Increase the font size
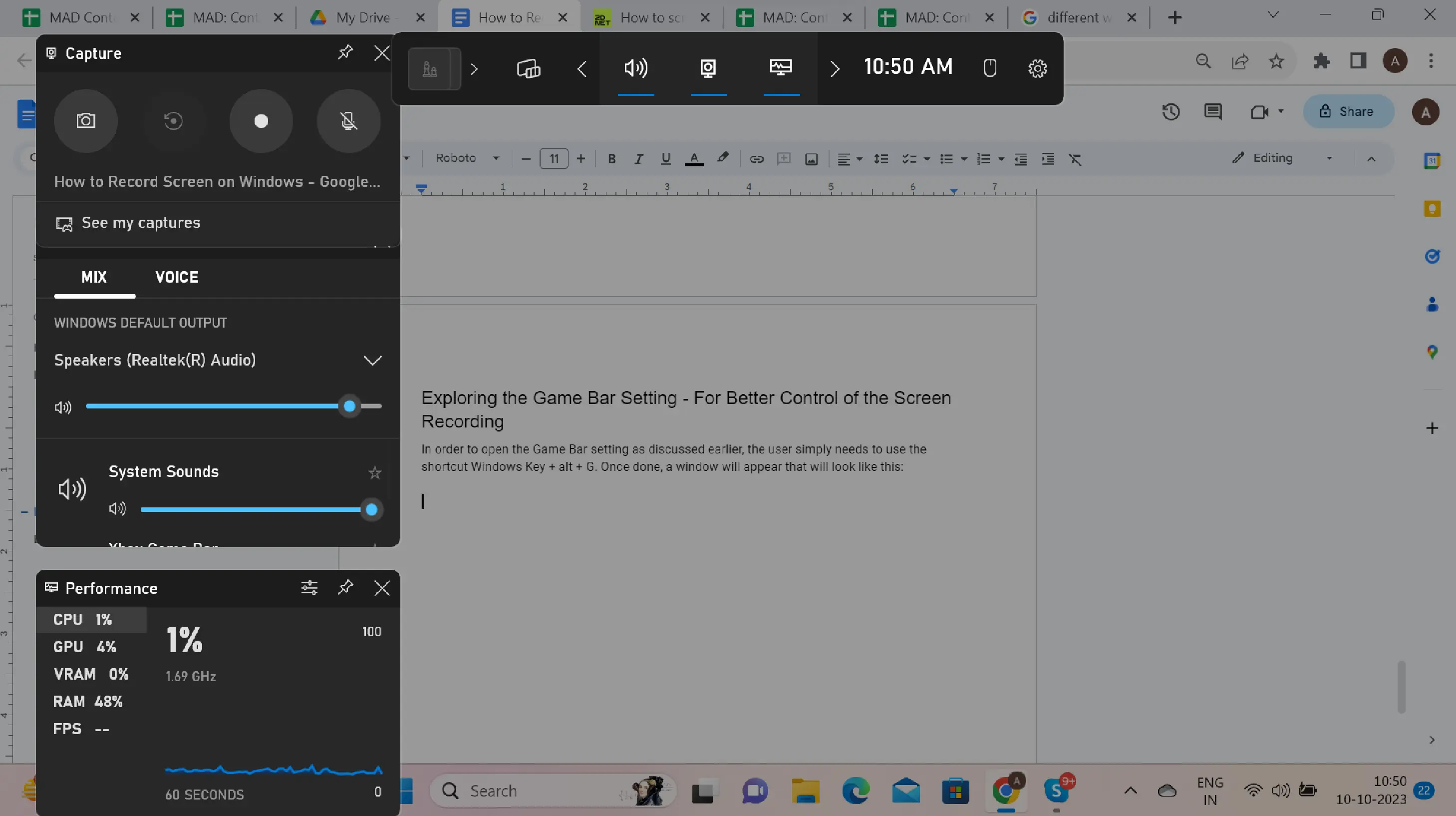 pos(581,159)
